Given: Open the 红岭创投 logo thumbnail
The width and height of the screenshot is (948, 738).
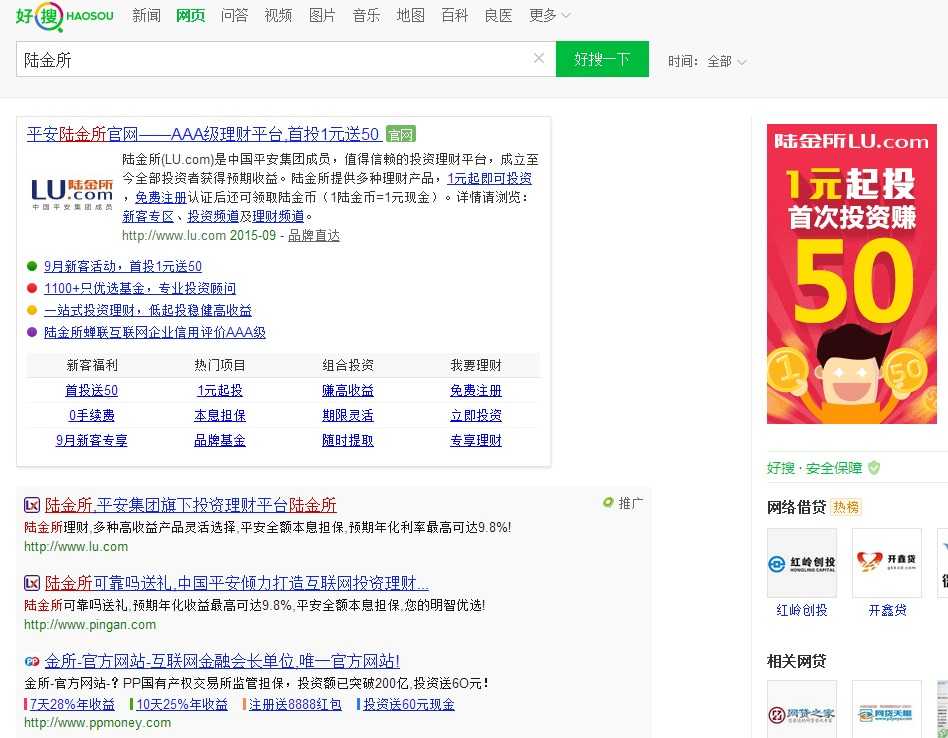Looking at the screenshot, I should pos(801,563).
